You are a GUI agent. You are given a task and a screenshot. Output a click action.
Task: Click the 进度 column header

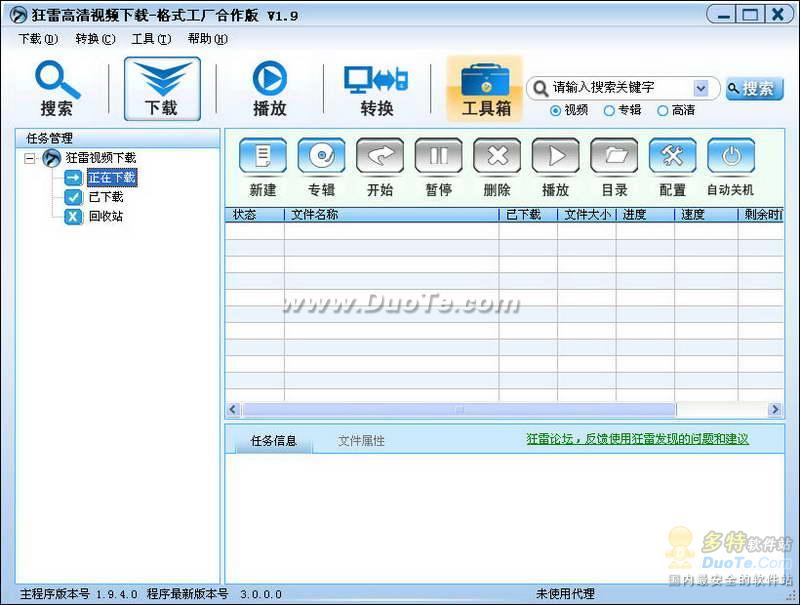(645, 215)
